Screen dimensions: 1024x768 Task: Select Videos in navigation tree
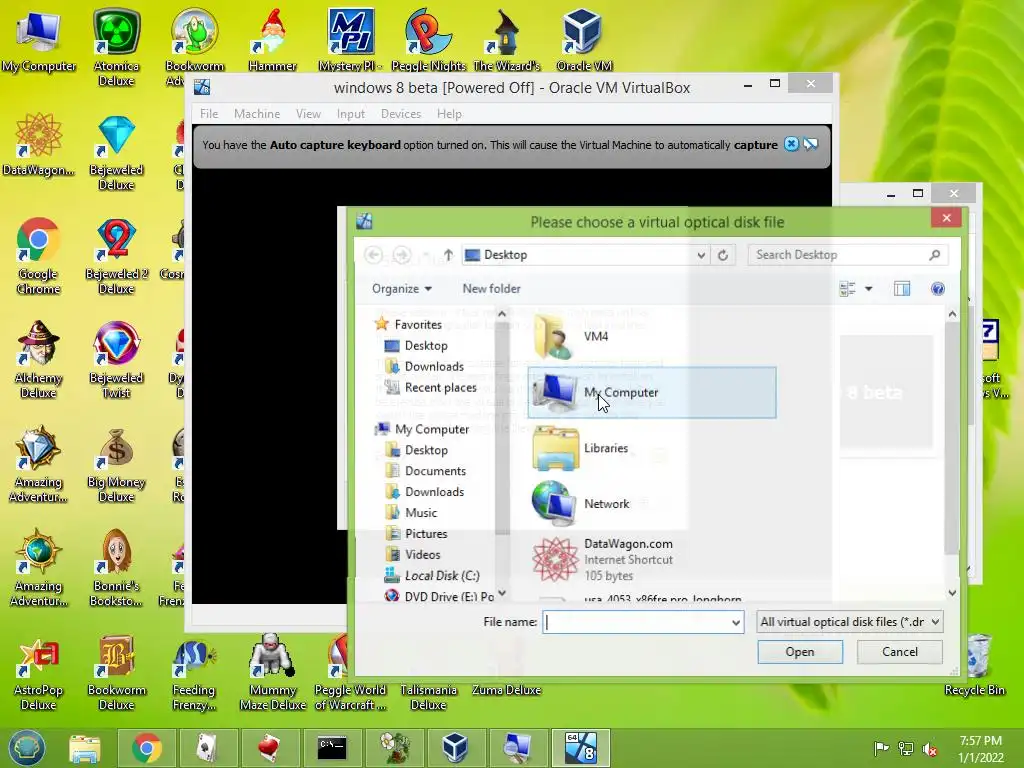(x=423, y=554)
